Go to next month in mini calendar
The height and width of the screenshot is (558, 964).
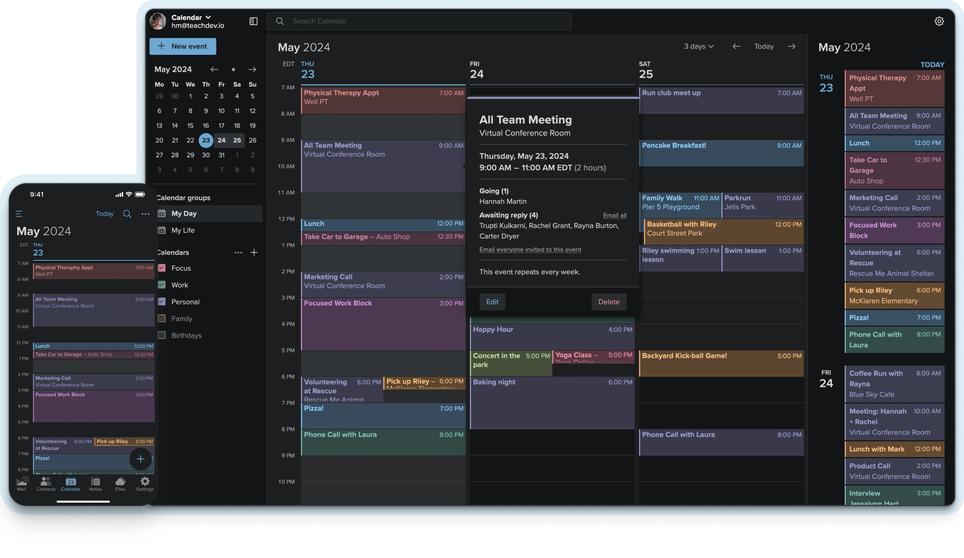click(x=252, y=69)
